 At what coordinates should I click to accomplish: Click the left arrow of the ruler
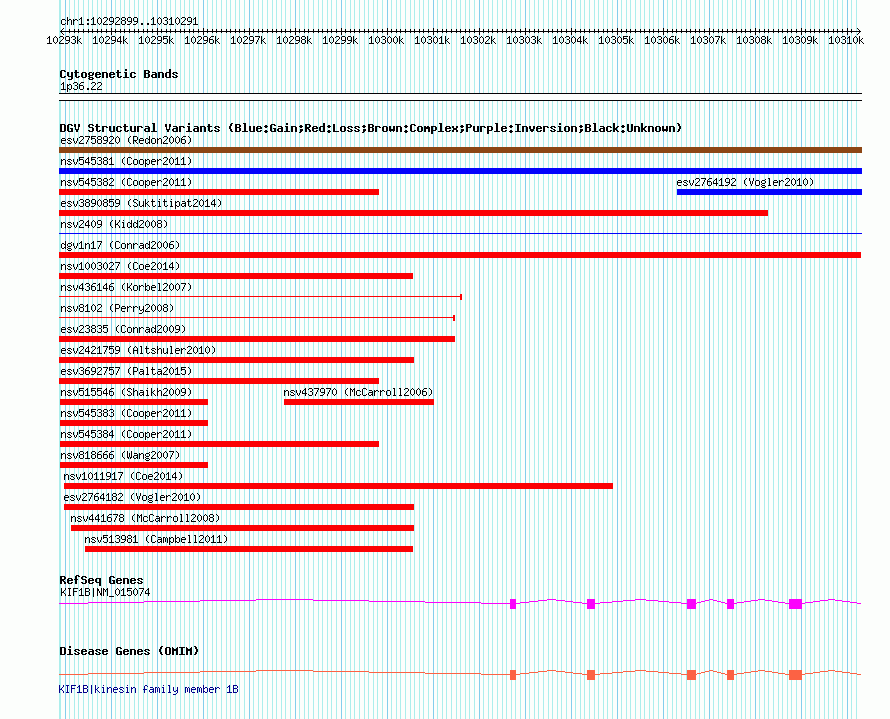coord(62,31)
